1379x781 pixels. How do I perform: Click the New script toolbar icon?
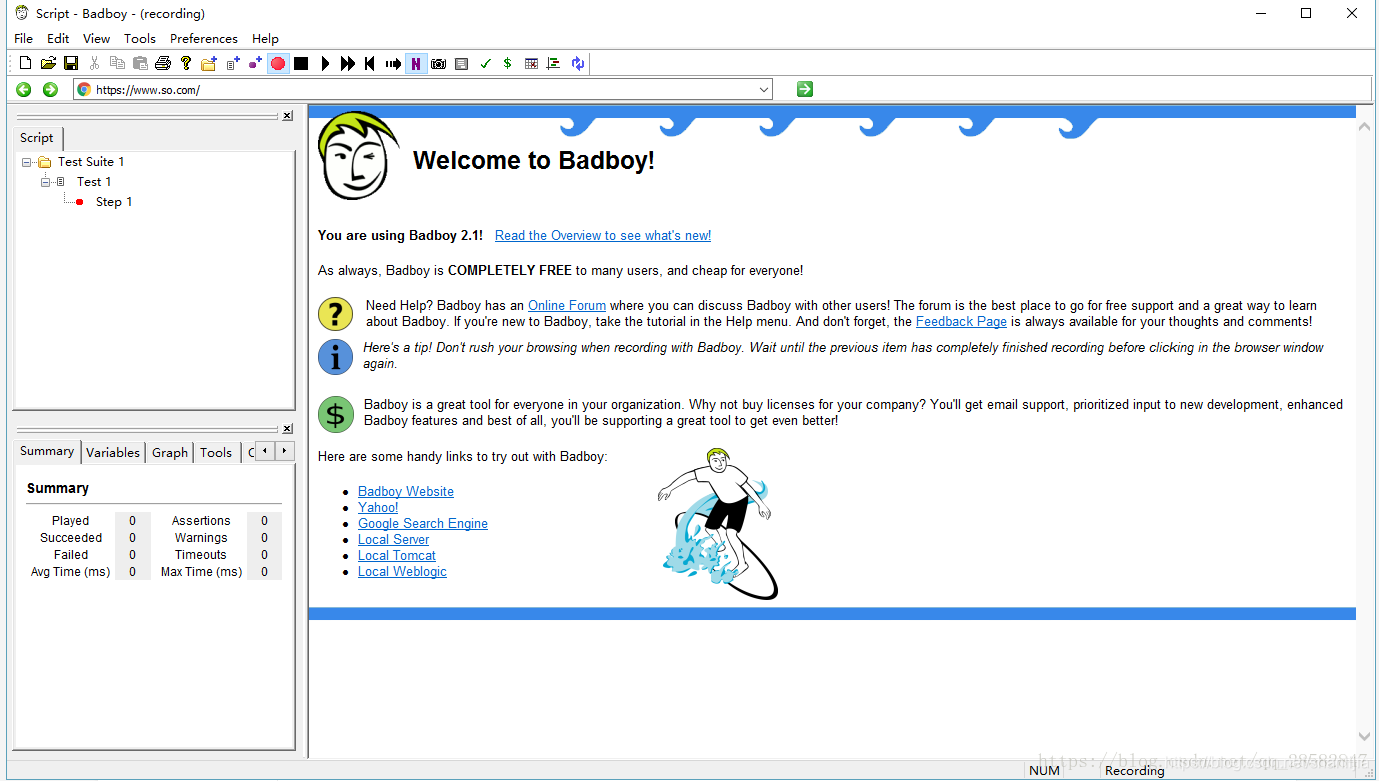(26, 63)
